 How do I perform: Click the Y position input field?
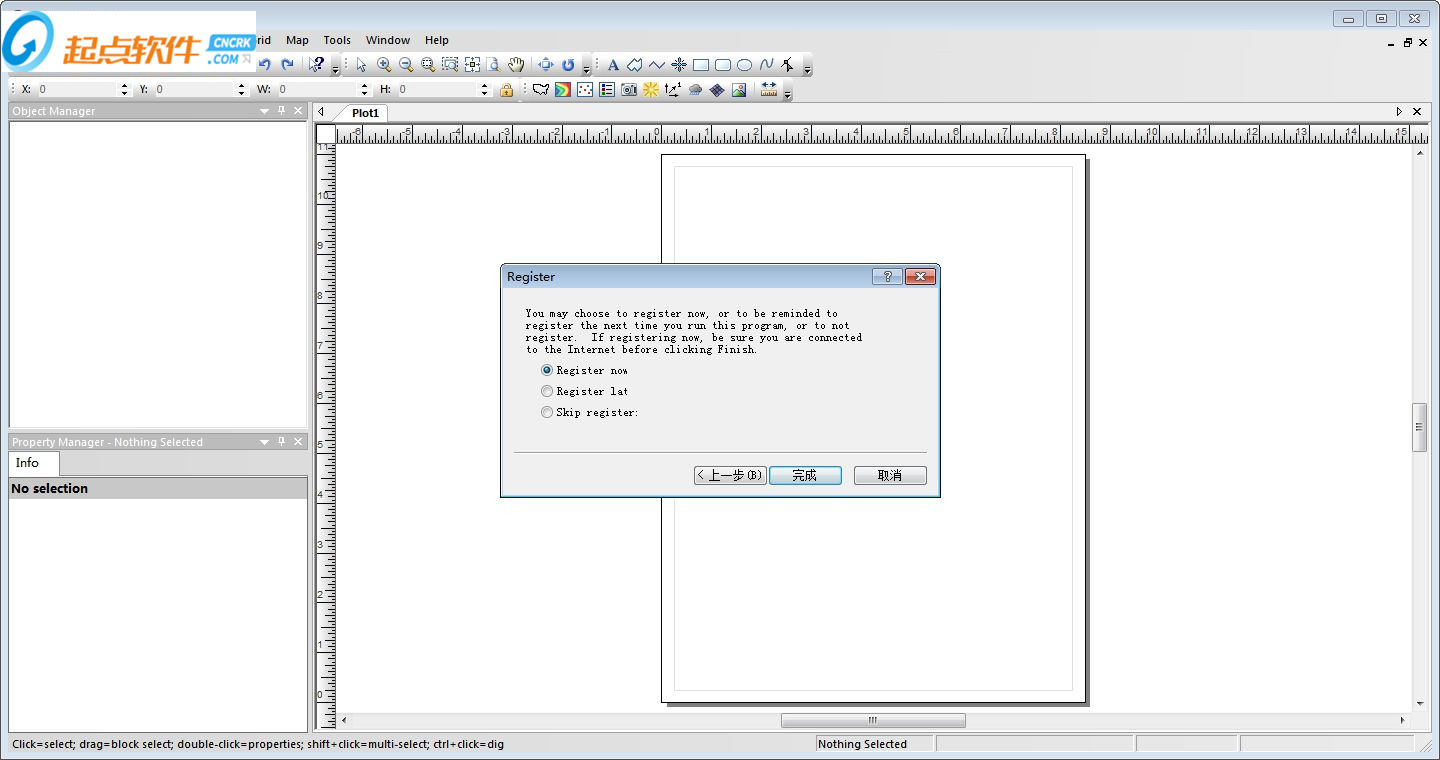194,90
